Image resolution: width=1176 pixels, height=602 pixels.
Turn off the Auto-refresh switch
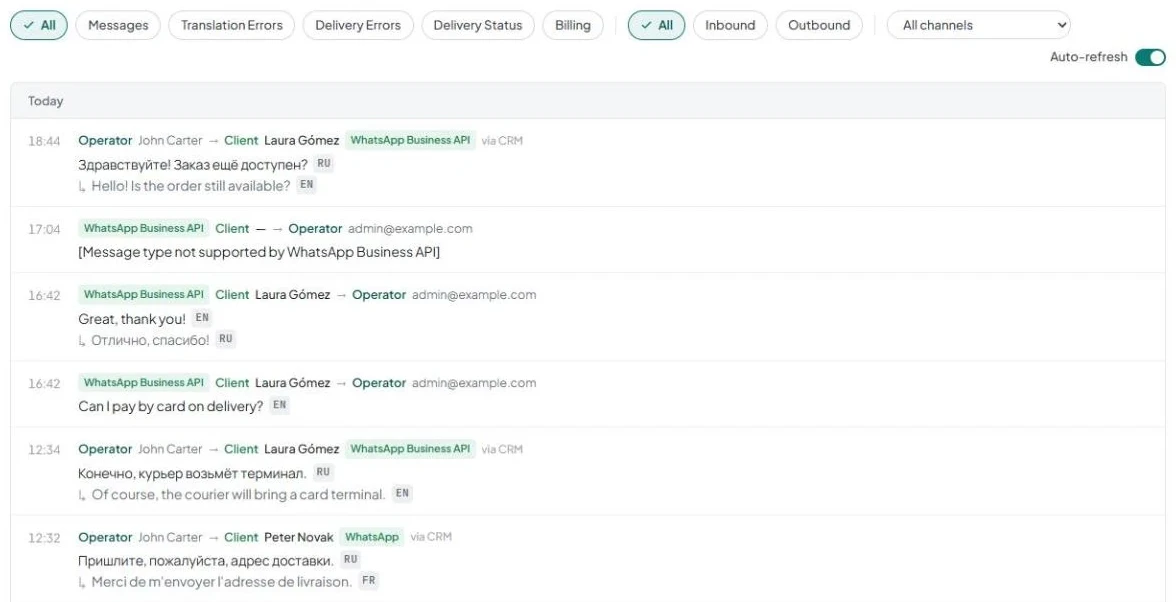click(x=1150, y=57)
